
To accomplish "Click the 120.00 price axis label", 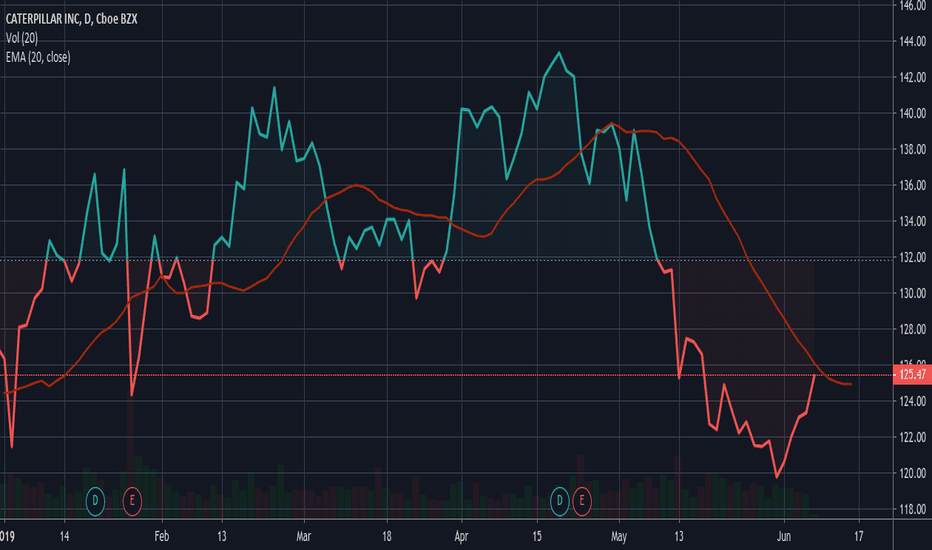I will pos(912,473).
